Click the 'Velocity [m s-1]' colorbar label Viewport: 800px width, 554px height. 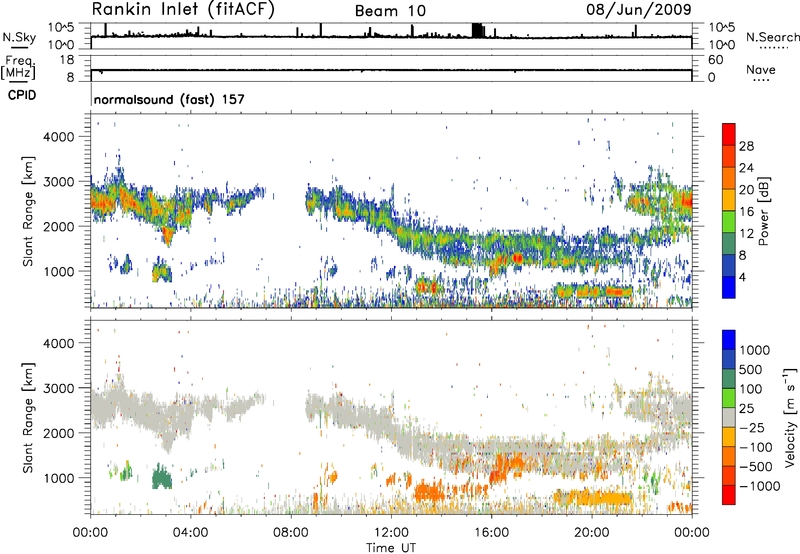pyautogui.click(x=790, y=416)
